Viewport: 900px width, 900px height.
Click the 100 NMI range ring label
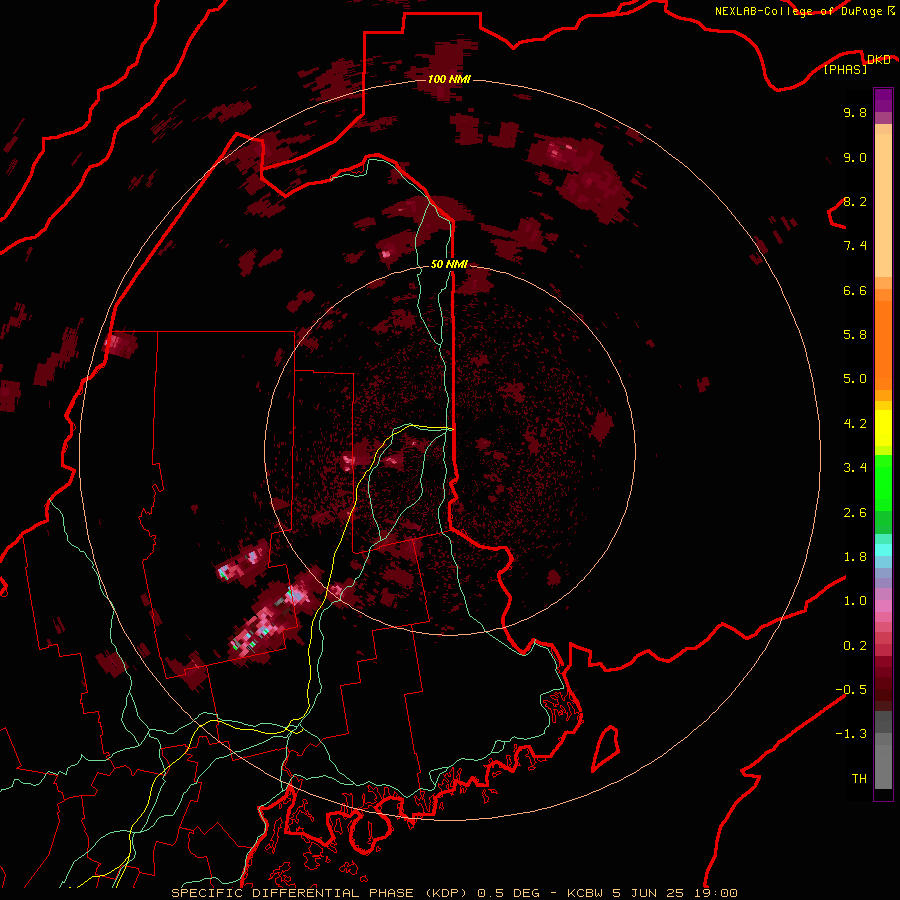click(449, 79)
